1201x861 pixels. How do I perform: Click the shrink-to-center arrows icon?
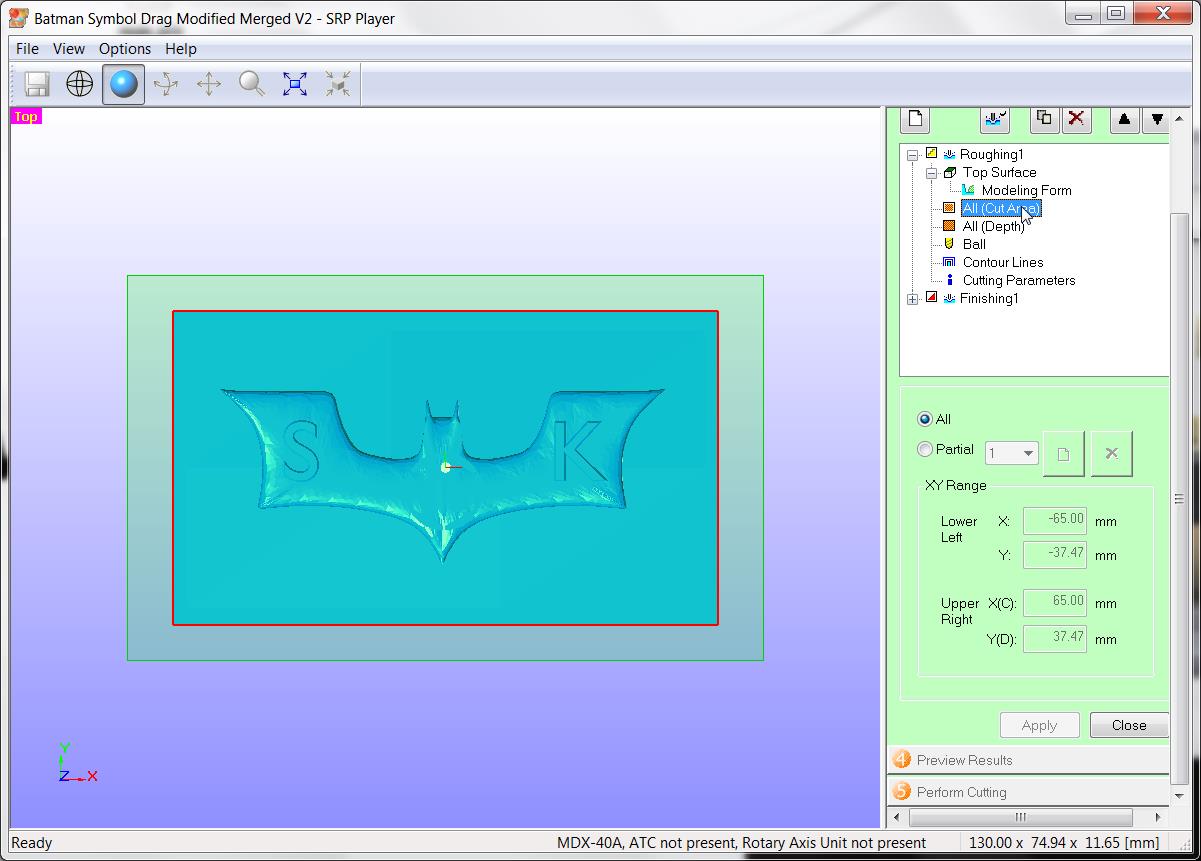[338, 84]
